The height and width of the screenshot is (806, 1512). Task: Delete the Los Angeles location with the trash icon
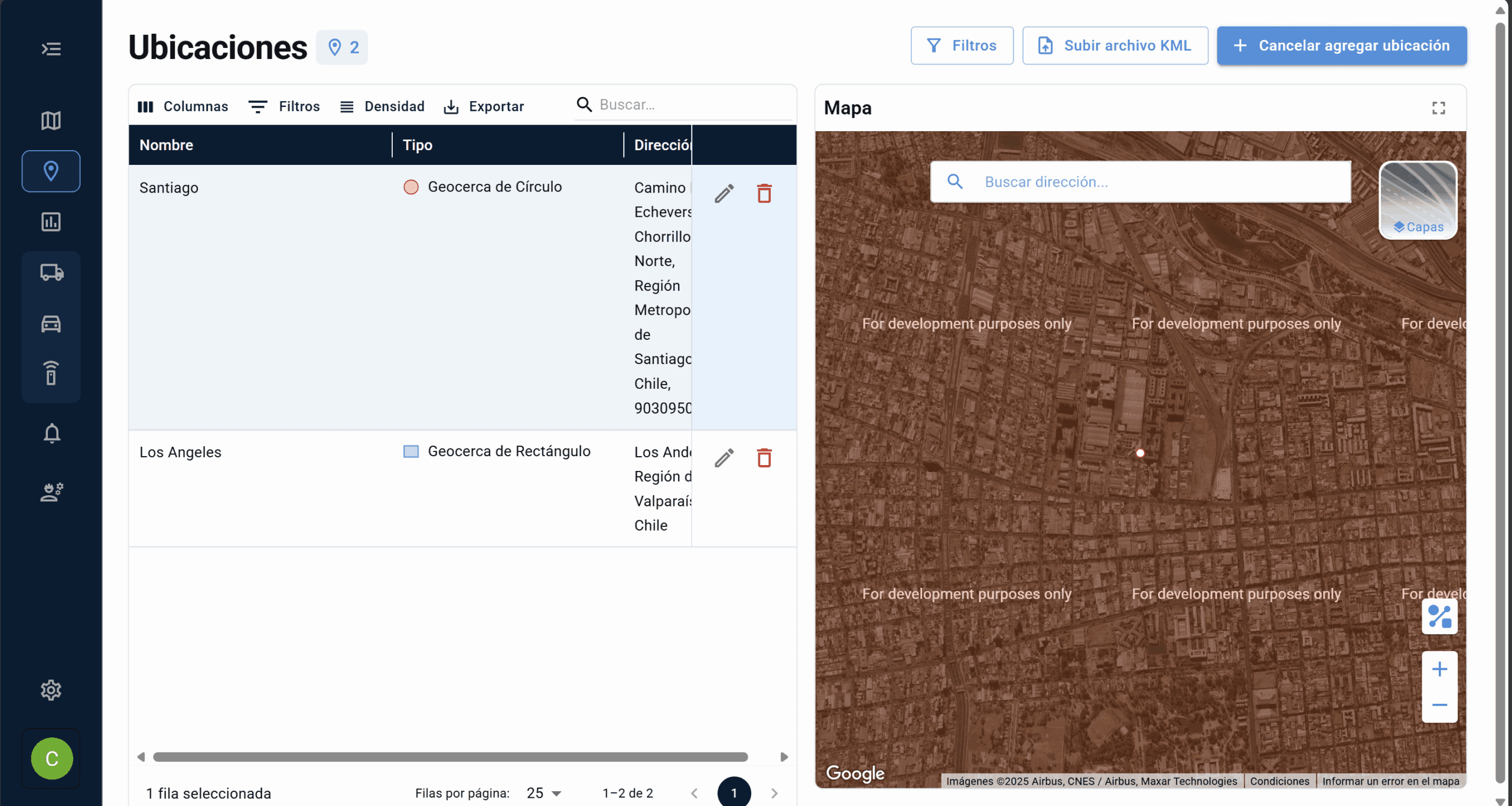pyautogui.click(x=764, y=457)
